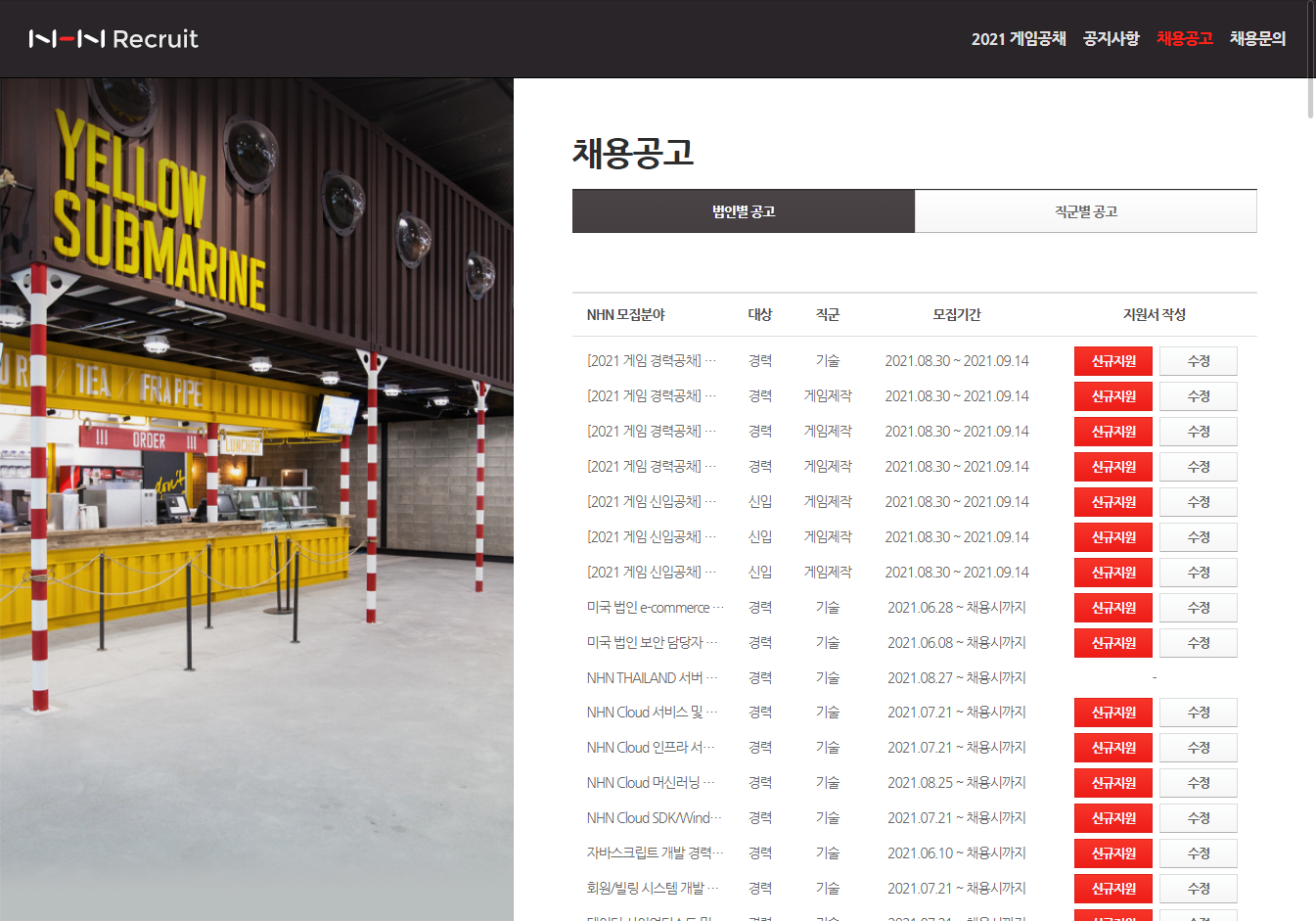Click 신규지원 for NHN Cloud 인프라

(1113, 748)
